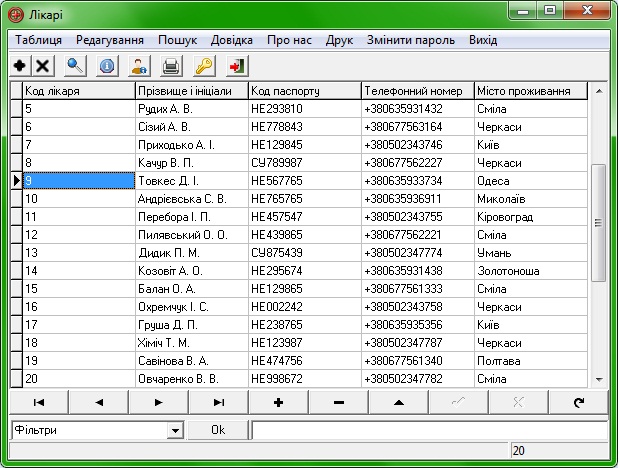
Task: Delete record with navigator minus button
Action: click(x=339, y=402)
